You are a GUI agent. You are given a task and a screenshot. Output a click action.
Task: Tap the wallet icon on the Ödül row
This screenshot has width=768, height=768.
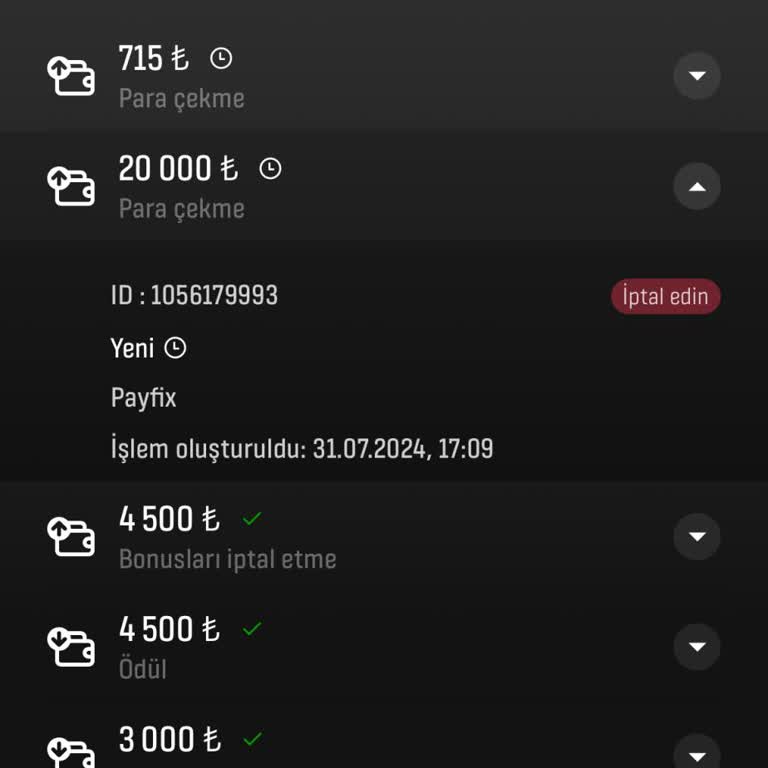pos(71,646)
